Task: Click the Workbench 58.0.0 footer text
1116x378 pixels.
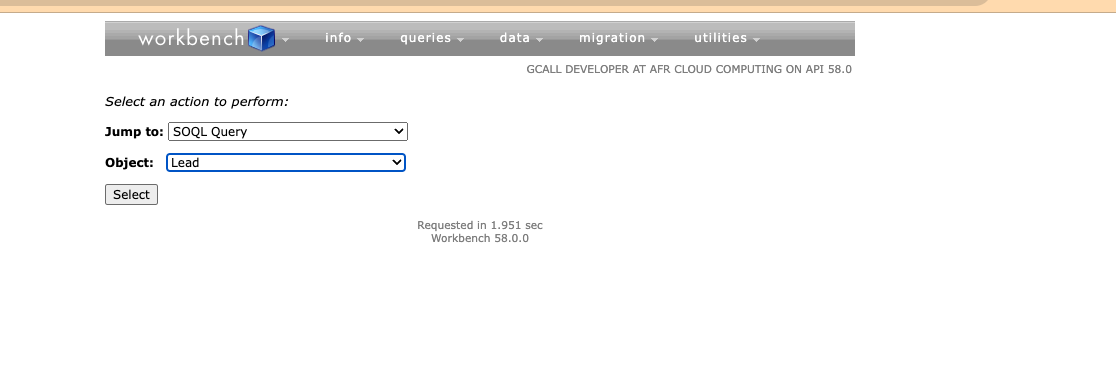Action: (x=480, y=238)
